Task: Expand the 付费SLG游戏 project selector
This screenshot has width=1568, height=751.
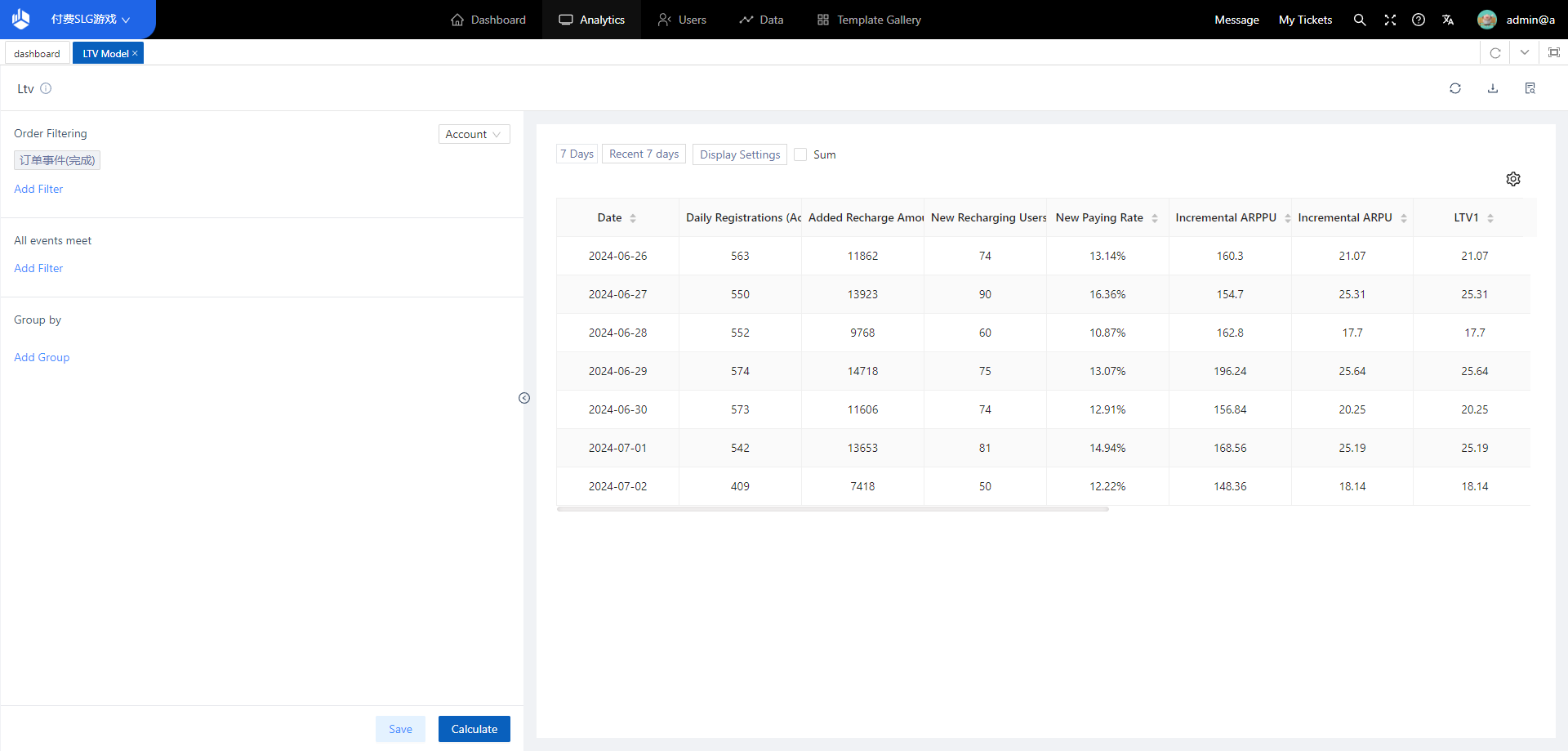Action: (x=90, y=20)
